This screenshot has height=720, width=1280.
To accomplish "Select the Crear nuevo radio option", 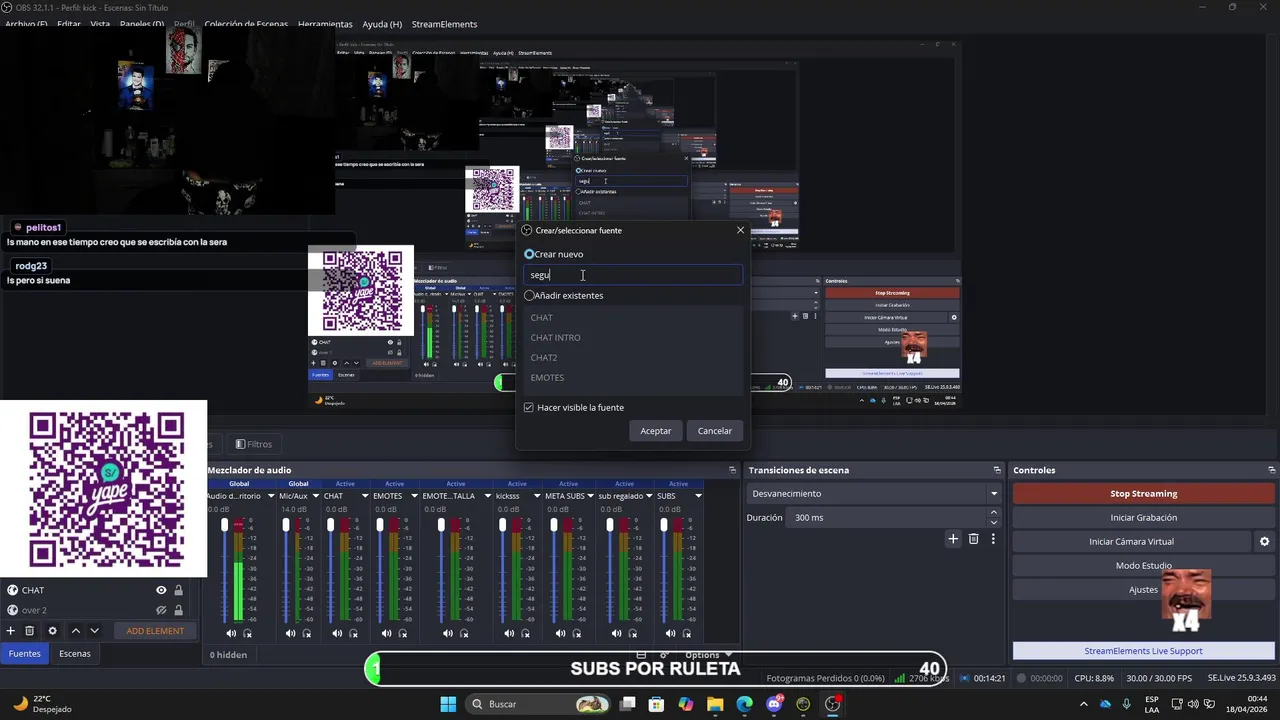I will [x=530, y=254].
